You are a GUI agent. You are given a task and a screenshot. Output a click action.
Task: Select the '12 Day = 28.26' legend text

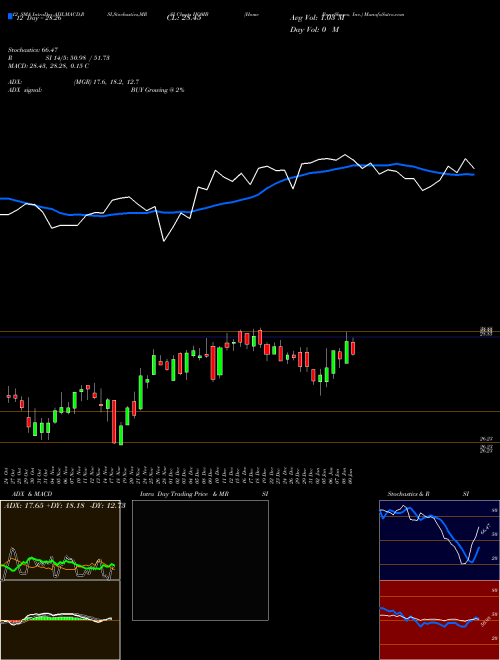pos(39,19)
